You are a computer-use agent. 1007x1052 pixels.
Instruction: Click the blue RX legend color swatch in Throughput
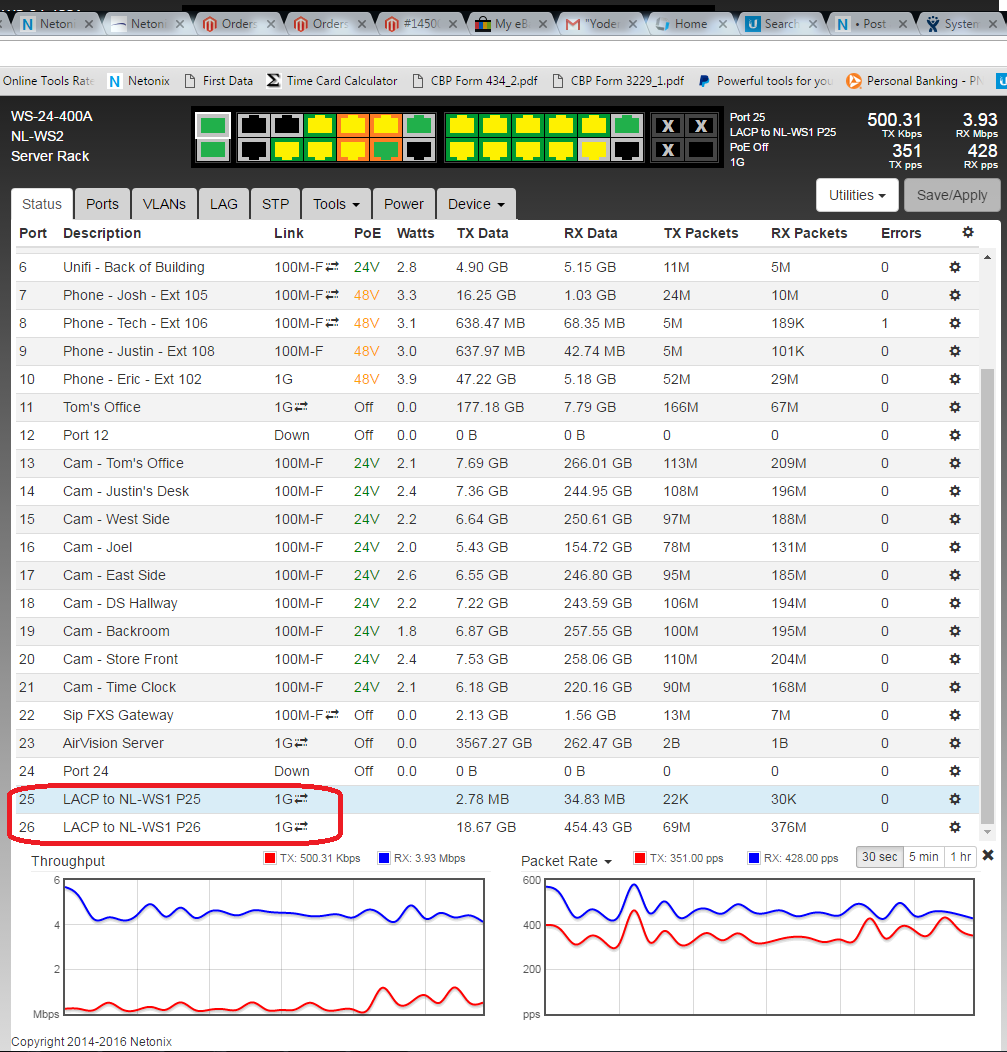(383, 858)
